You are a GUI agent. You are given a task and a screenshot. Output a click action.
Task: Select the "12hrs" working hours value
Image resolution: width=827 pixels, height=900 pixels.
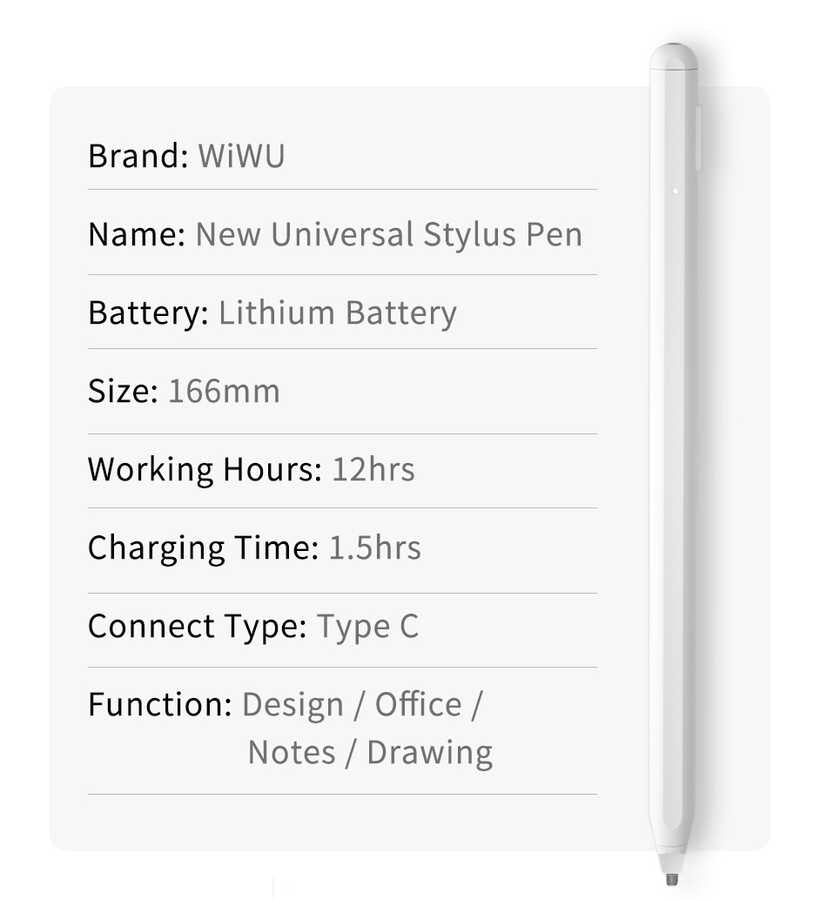(x=372, y=470)
